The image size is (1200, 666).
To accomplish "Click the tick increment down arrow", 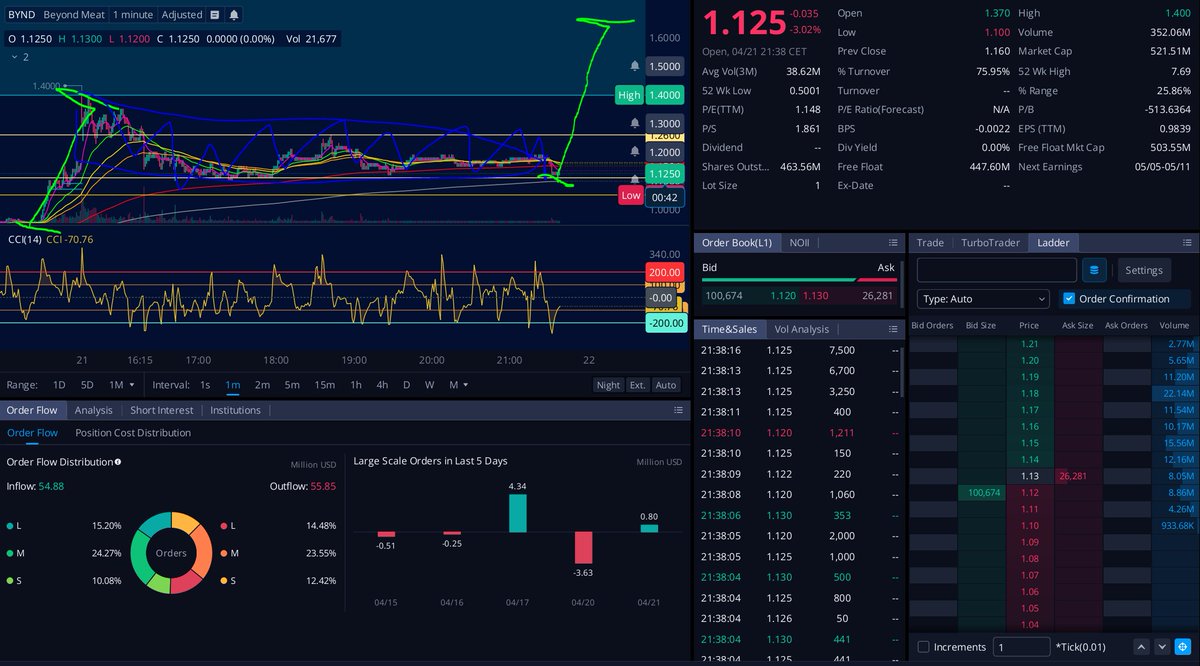I will coord(1161,647).
